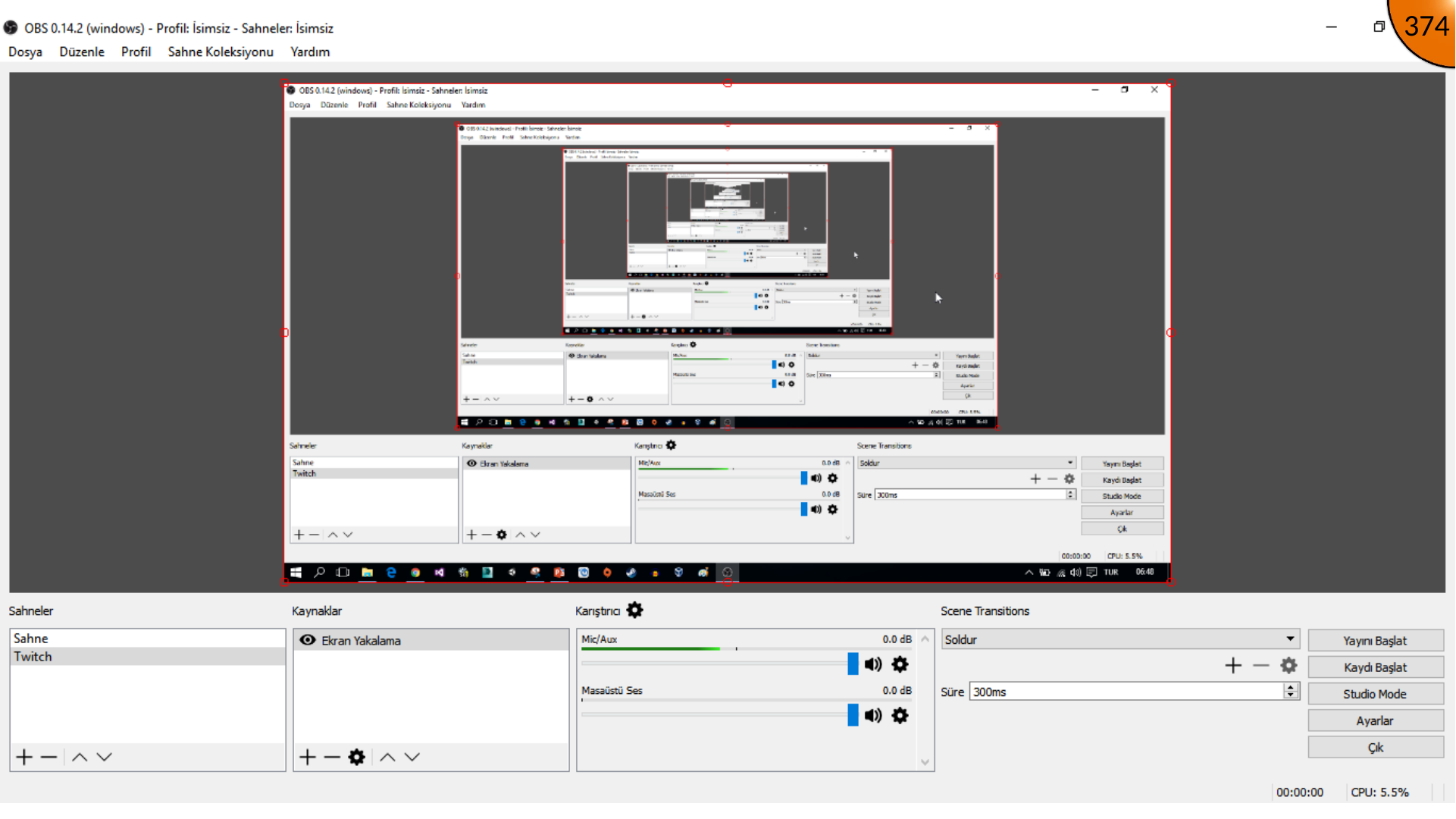1456x819 pixels.
Task: Click the OBS logo in the title bar
Action: (11, 28)
